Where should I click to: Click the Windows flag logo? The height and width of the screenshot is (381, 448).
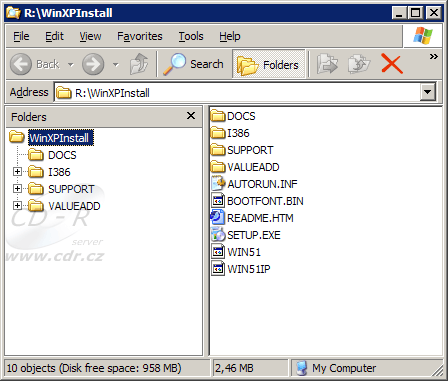pos(423,36)
